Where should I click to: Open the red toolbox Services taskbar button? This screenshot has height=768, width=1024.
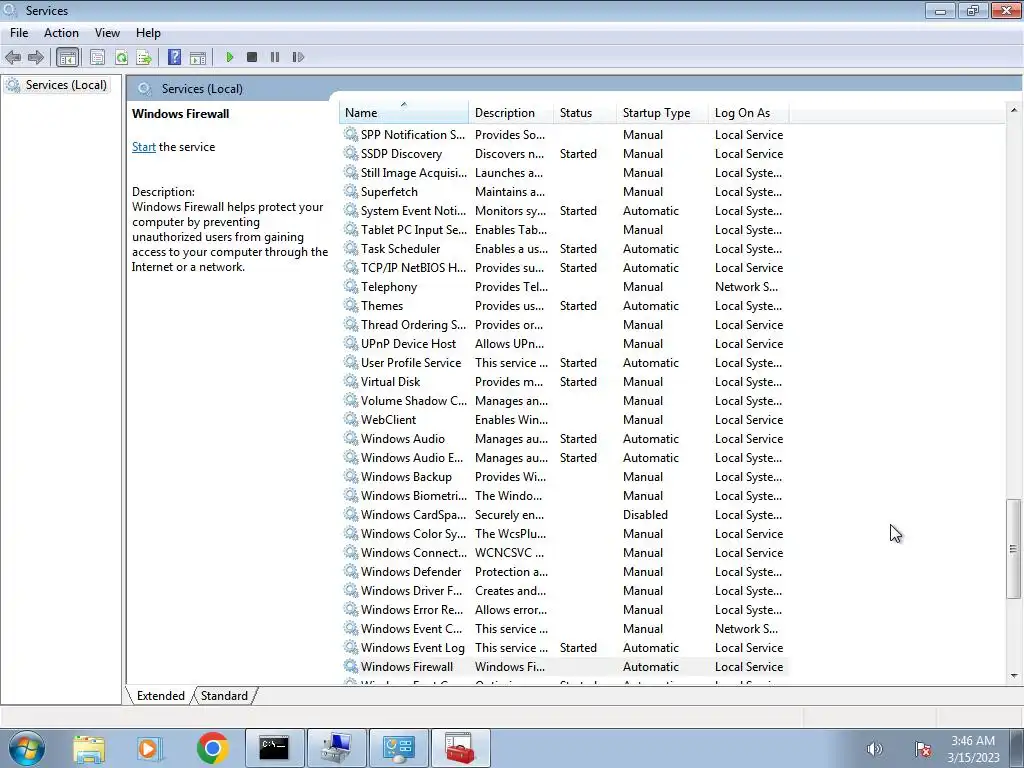point(460,748)
